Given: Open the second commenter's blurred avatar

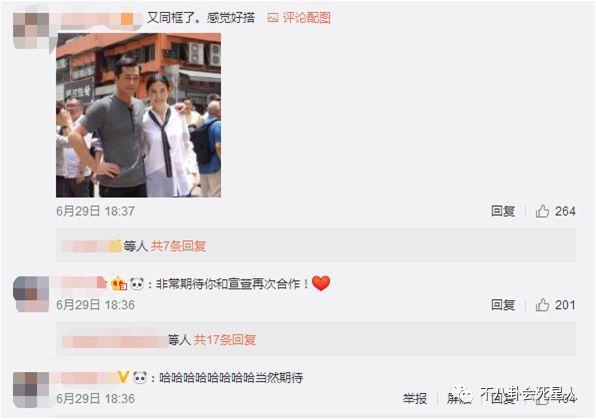Looking at the screenshot, I should coord(31,294).
